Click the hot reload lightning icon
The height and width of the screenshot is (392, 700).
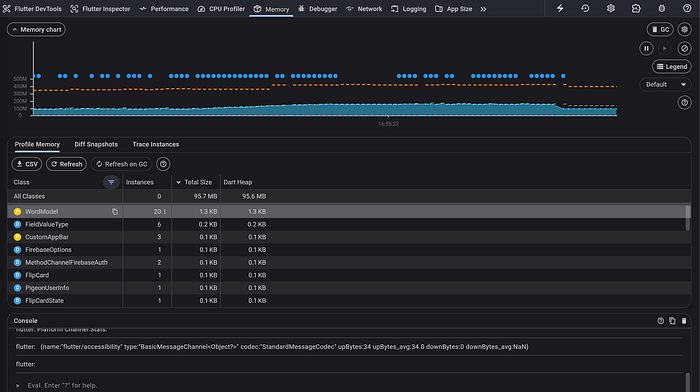(560, 8)
